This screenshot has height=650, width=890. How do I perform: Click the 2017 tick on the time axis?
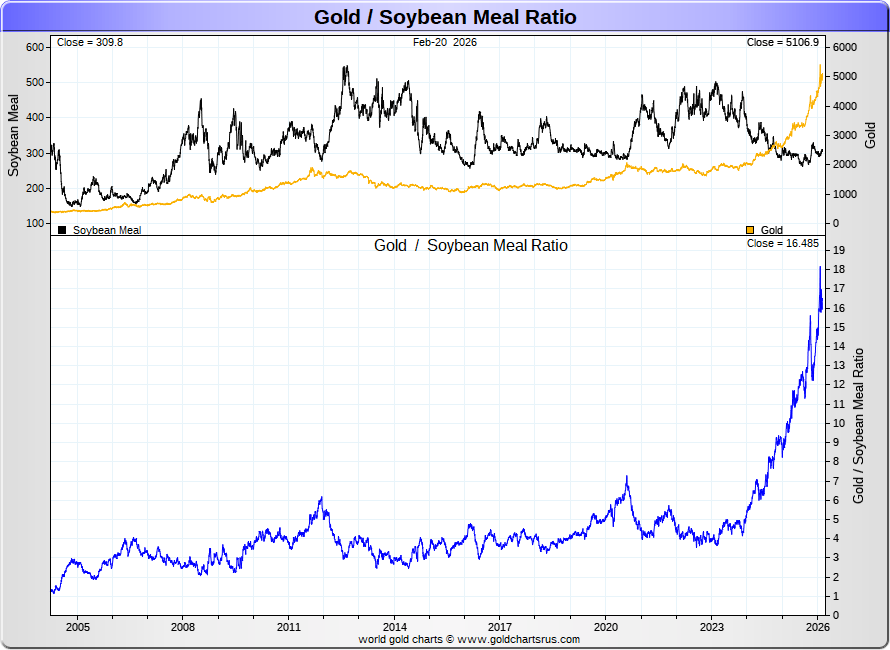pyautogui.click(x=500, y=627)
